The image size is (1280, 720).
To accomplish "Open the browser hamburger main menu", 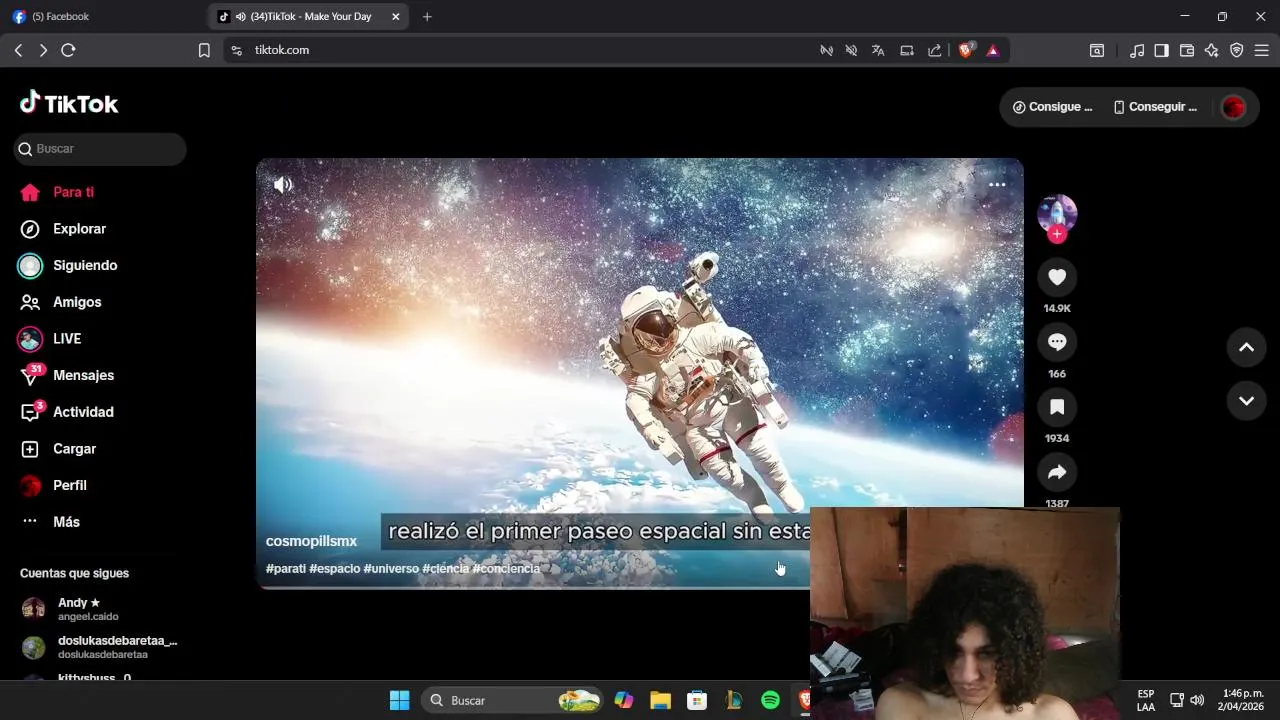I will [1262, 50].
